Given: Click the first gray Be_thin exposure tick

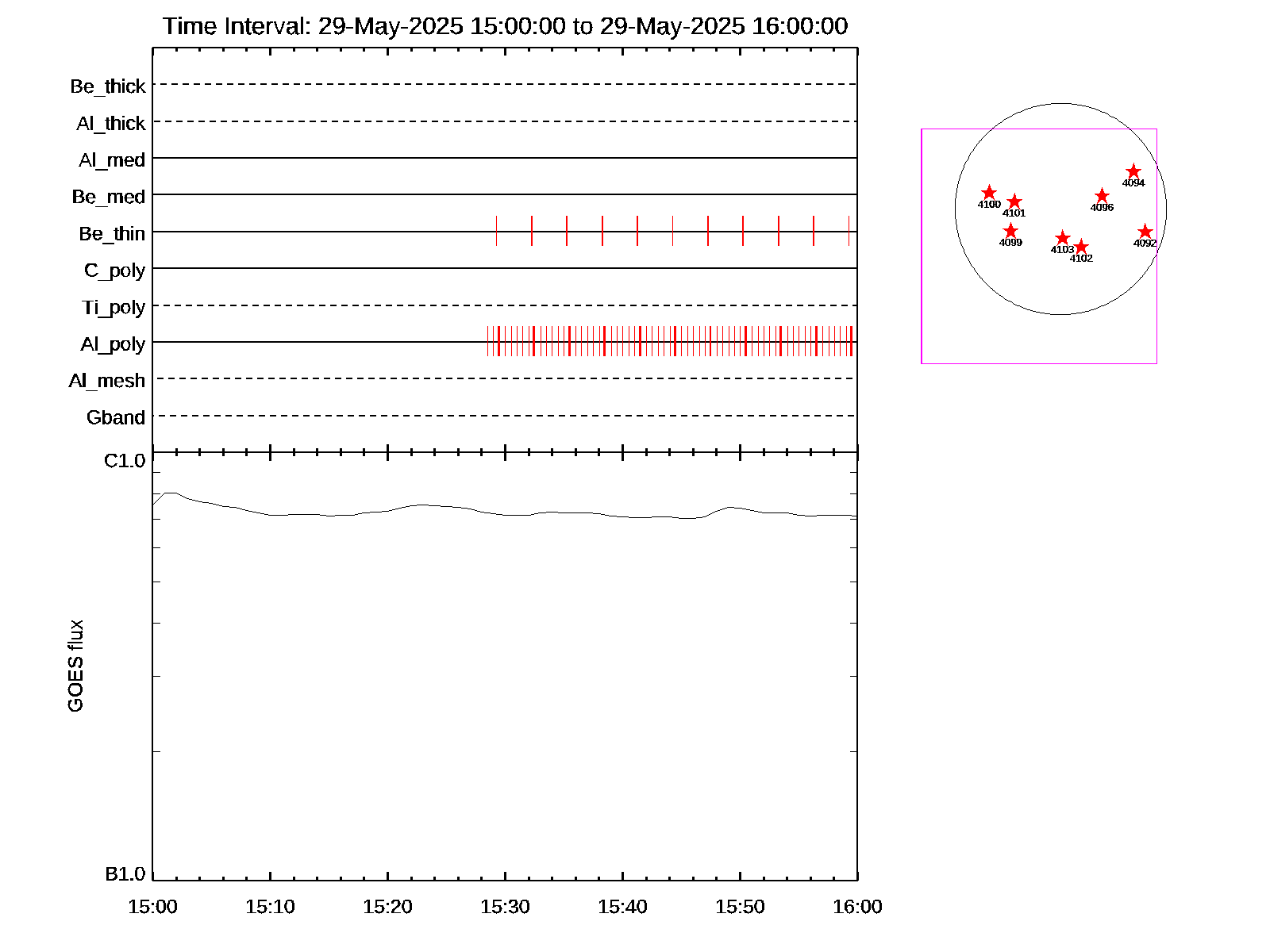Looking at the screenshot, I should 496,231.
